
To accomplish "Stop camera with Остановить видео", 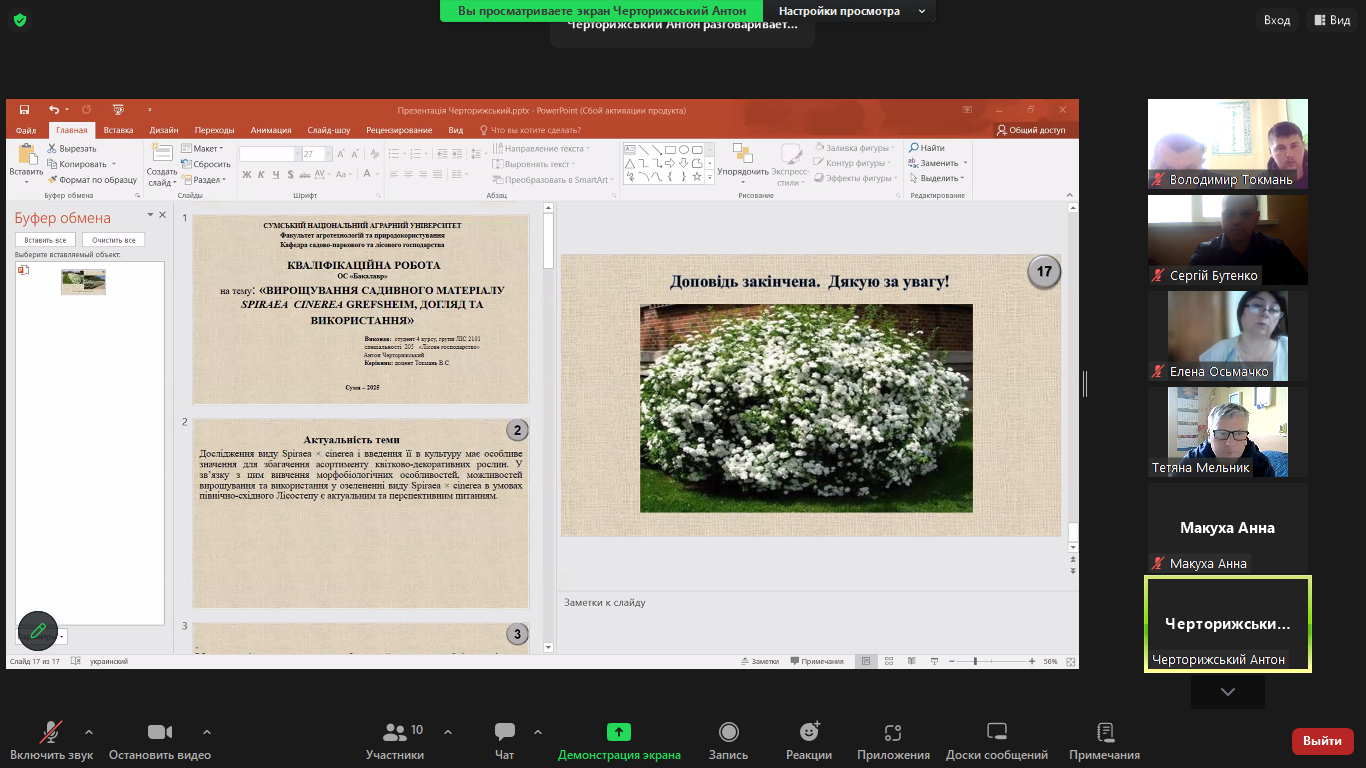I will (160, 741).
